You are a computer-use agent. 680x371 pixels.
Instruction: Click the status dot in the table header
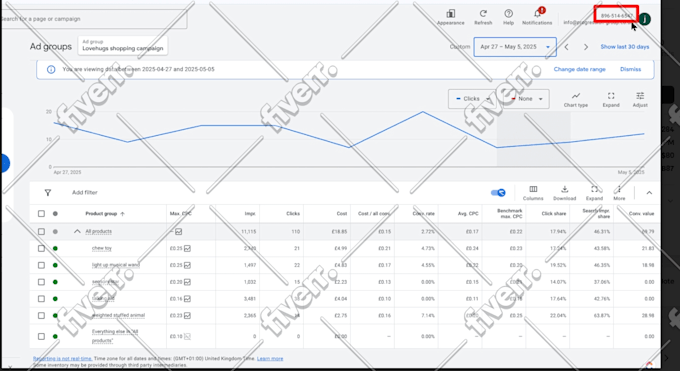(x=55, y=213)
